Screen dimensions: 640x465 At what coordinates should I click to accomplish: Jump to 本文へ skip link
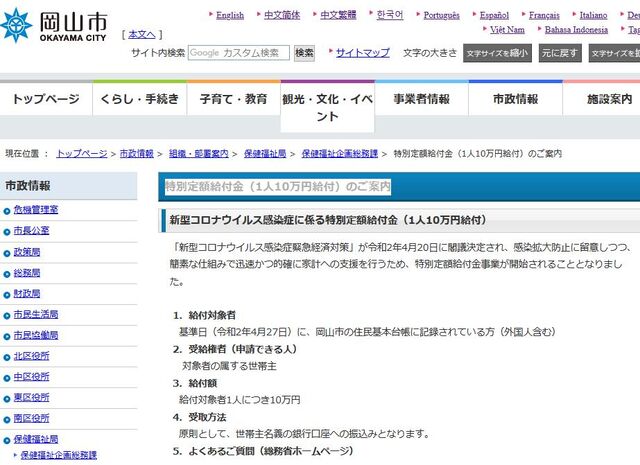pyautogui.click(x=142, y=35)
